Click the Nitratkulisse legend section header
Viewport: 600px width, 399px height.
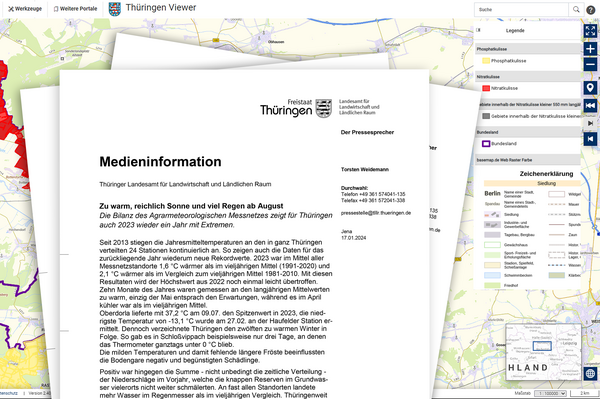(528, 77)
